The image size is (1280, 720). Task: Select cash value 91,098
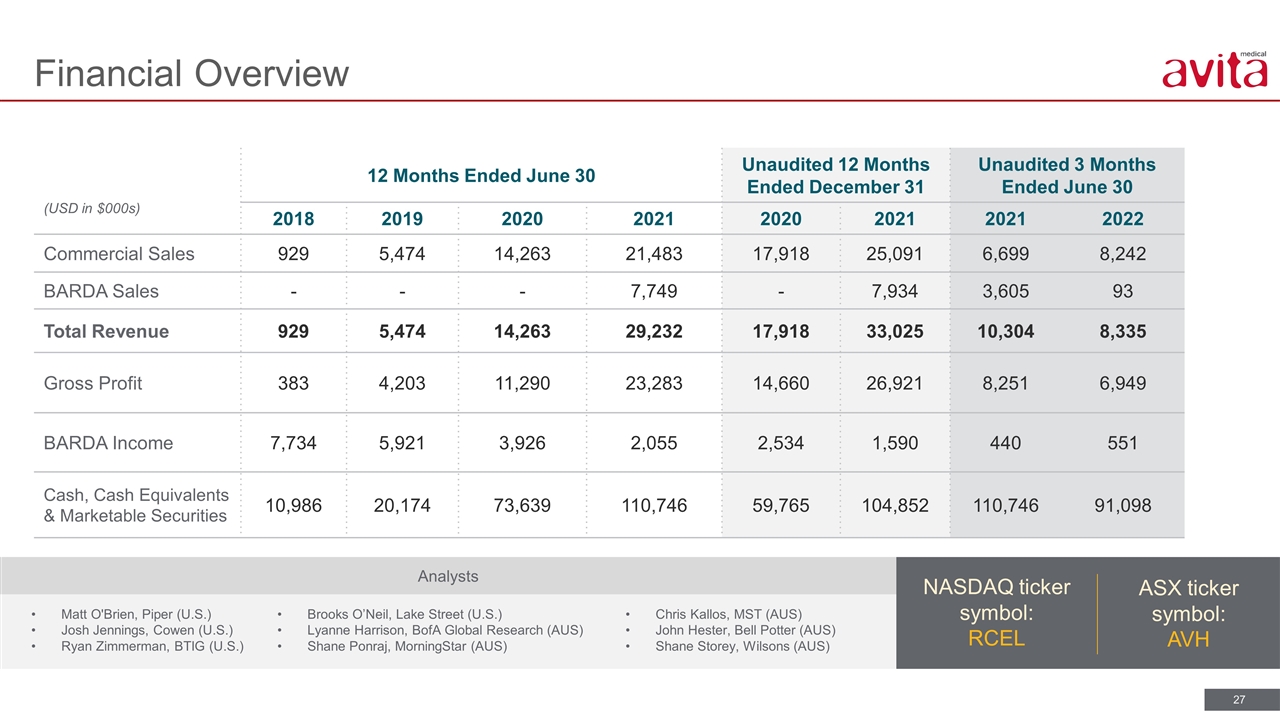(1122, 506)
